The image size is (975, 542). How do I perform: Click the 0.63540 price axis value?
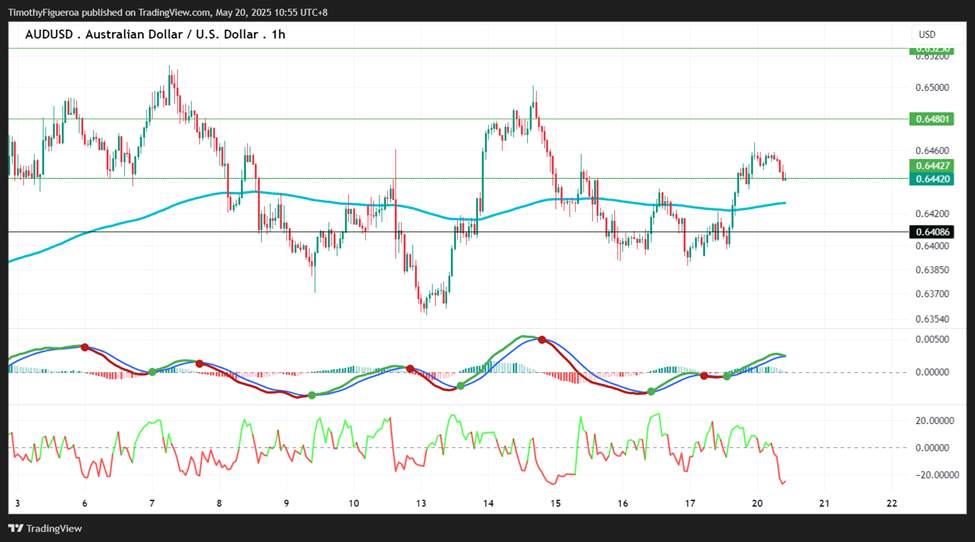click(x=932, y=319)
